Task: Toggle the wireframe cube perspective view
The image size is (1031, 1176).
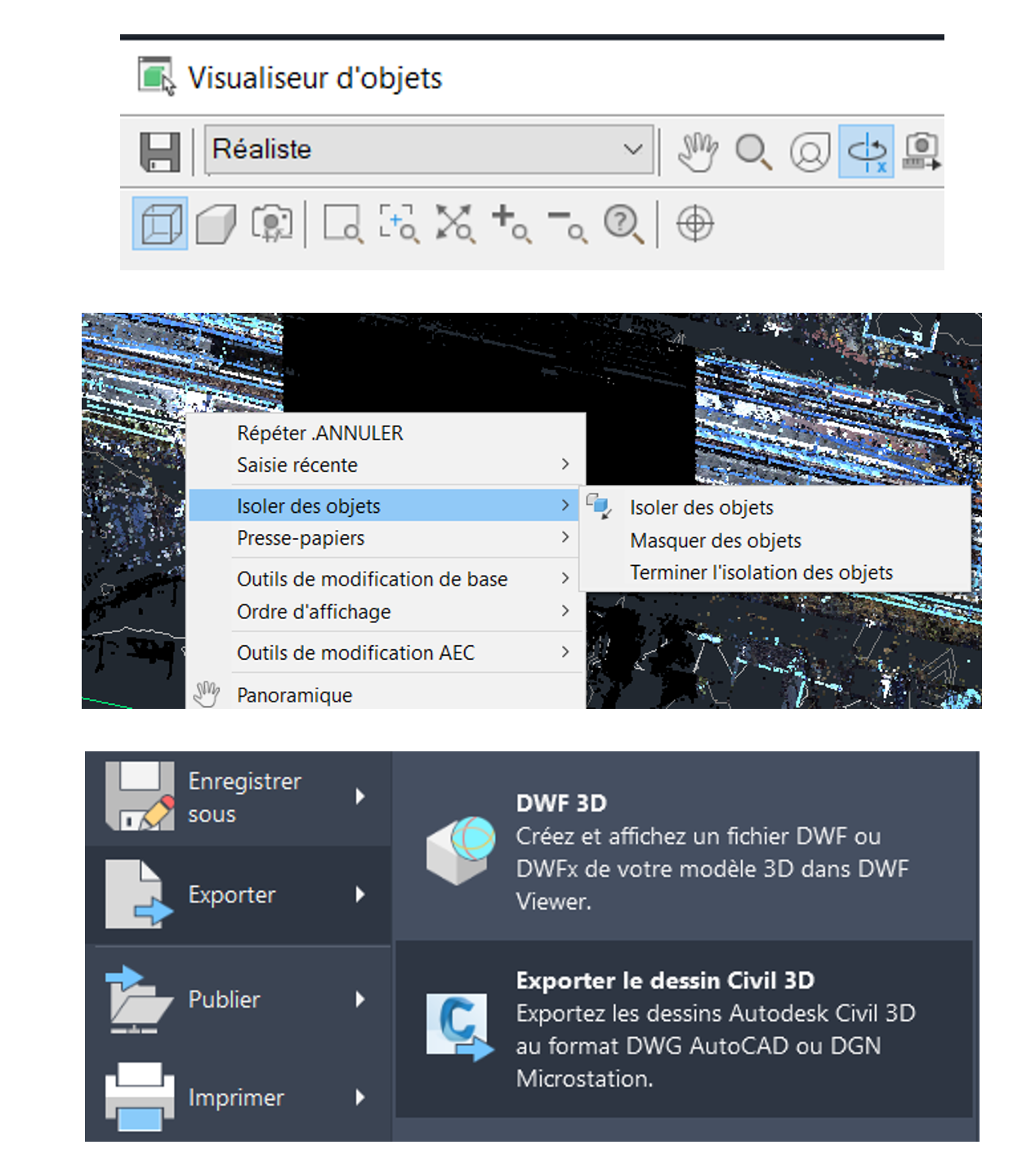Action: pyautogui.click(x=160, y=224)
